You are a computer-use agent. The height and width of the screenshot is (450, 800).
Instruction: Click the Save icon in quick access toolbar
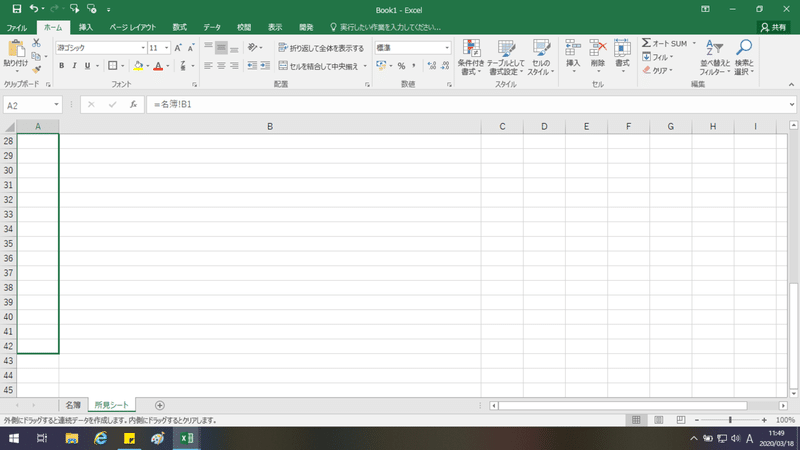[17, 9]
